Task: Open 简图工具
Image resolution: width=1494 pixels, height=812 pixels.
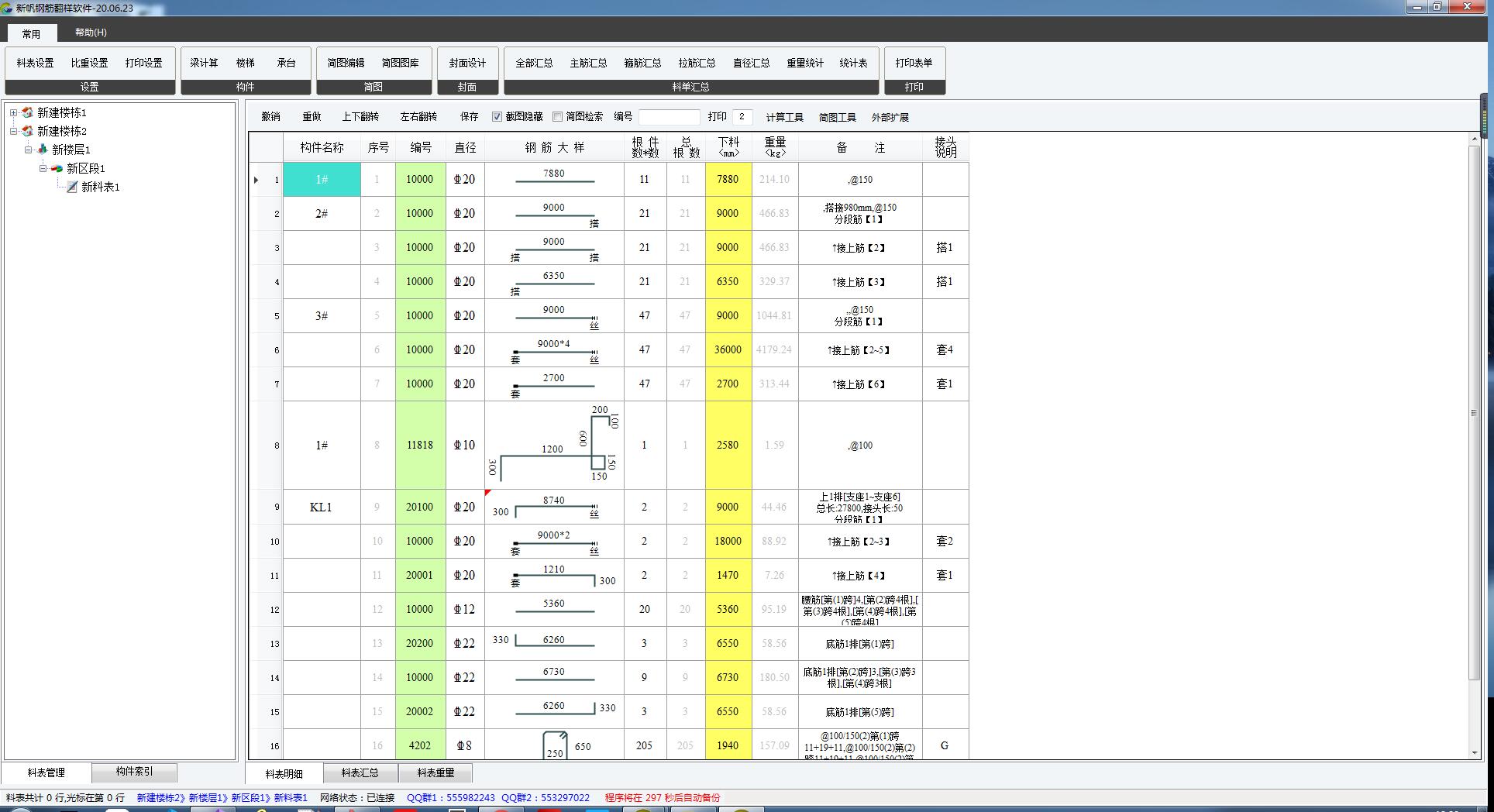Action: point(837,118)
